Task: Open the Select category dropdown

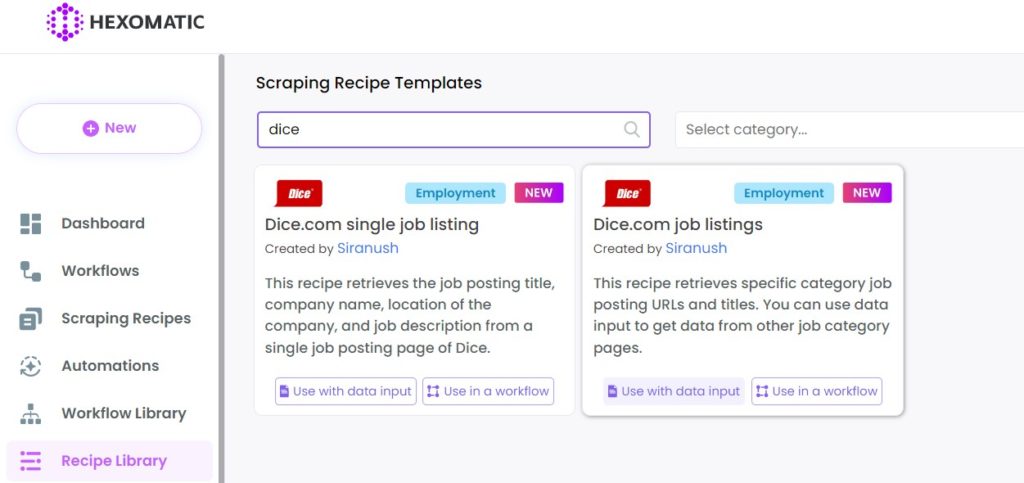Action: point(849,130)
